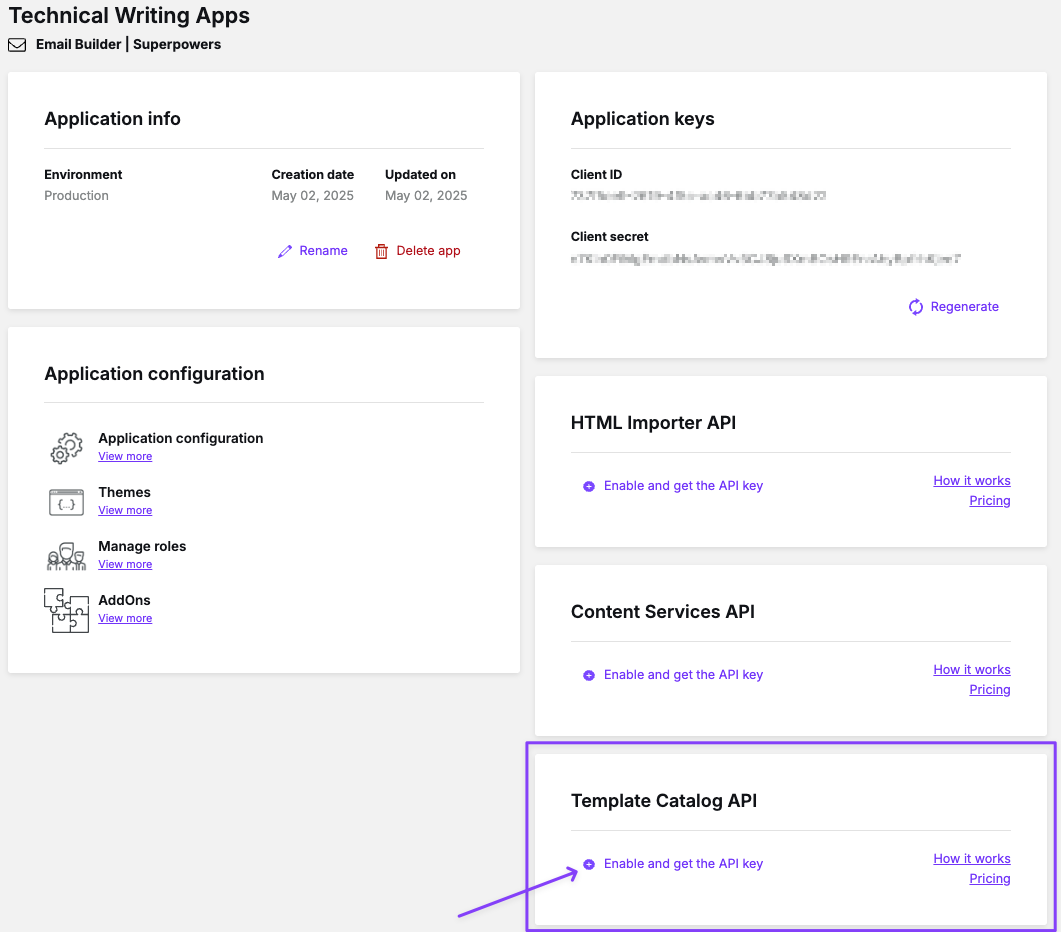Click the Themes window icon

pyautogui.click(x=66, y=502)
